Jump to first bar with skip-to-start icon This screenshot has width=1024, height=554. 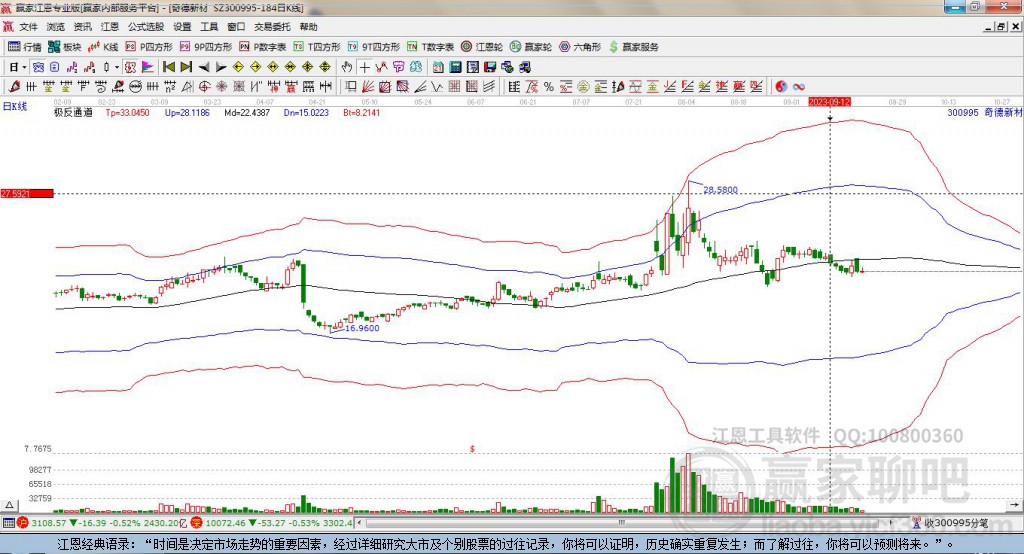(x=168, y=67)
